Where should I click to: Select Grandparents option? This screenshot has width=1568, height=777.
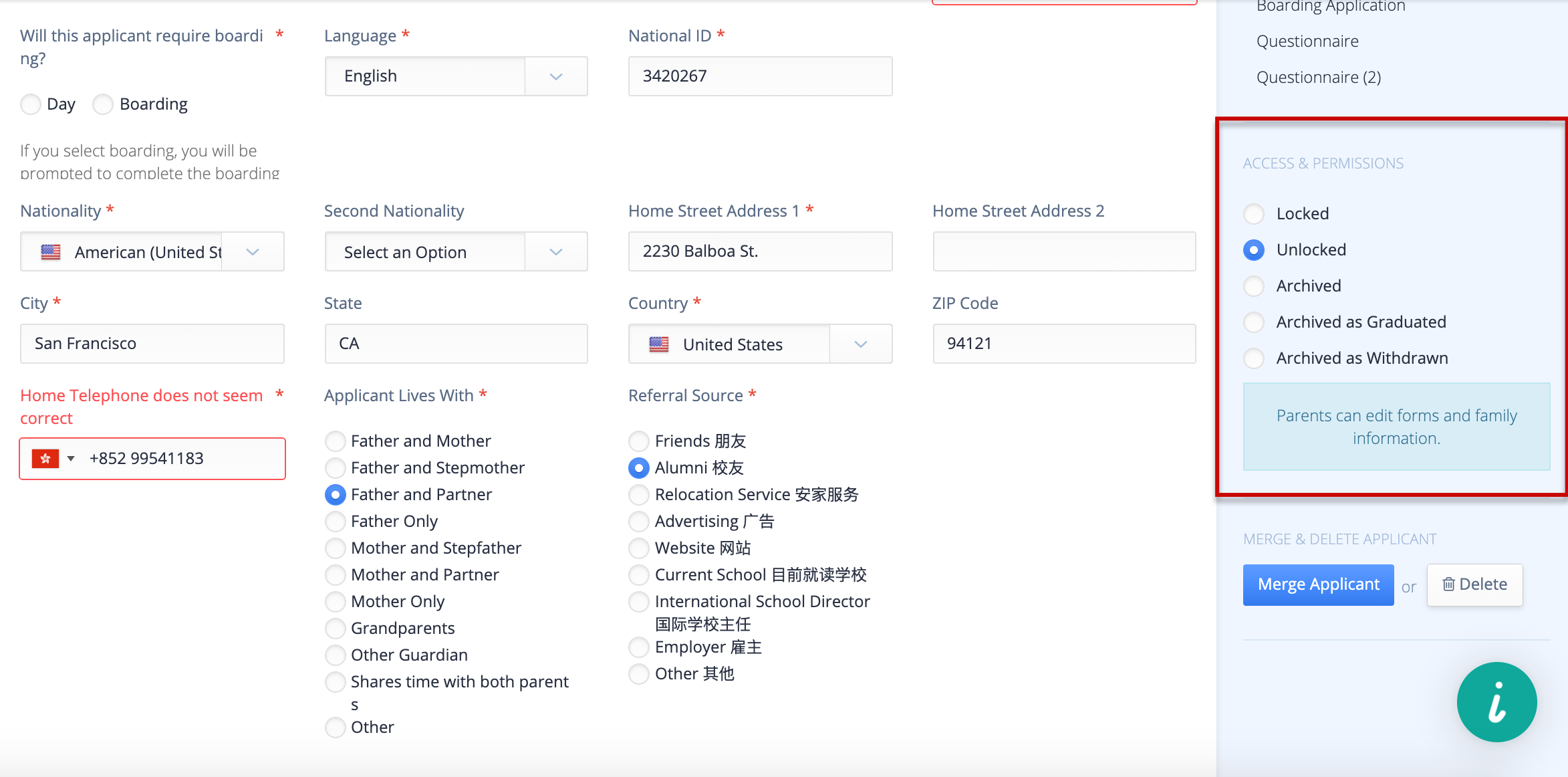336,629
